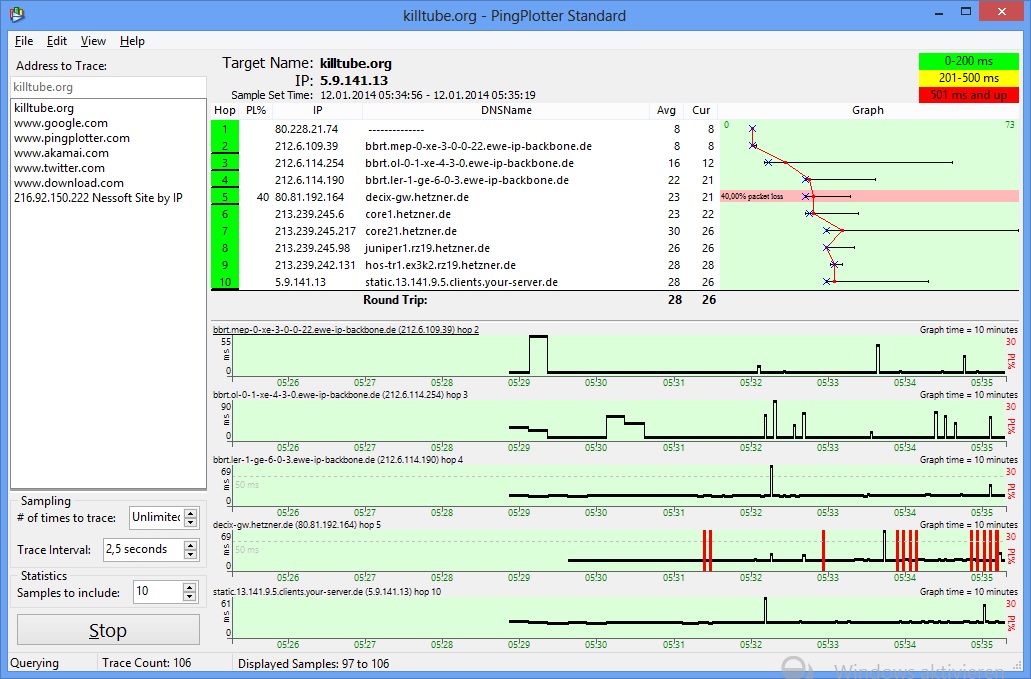This screenshot has height=679, width=1031.
Task: Open the '# of times to trace' combo box
Action: click(156, 517)
